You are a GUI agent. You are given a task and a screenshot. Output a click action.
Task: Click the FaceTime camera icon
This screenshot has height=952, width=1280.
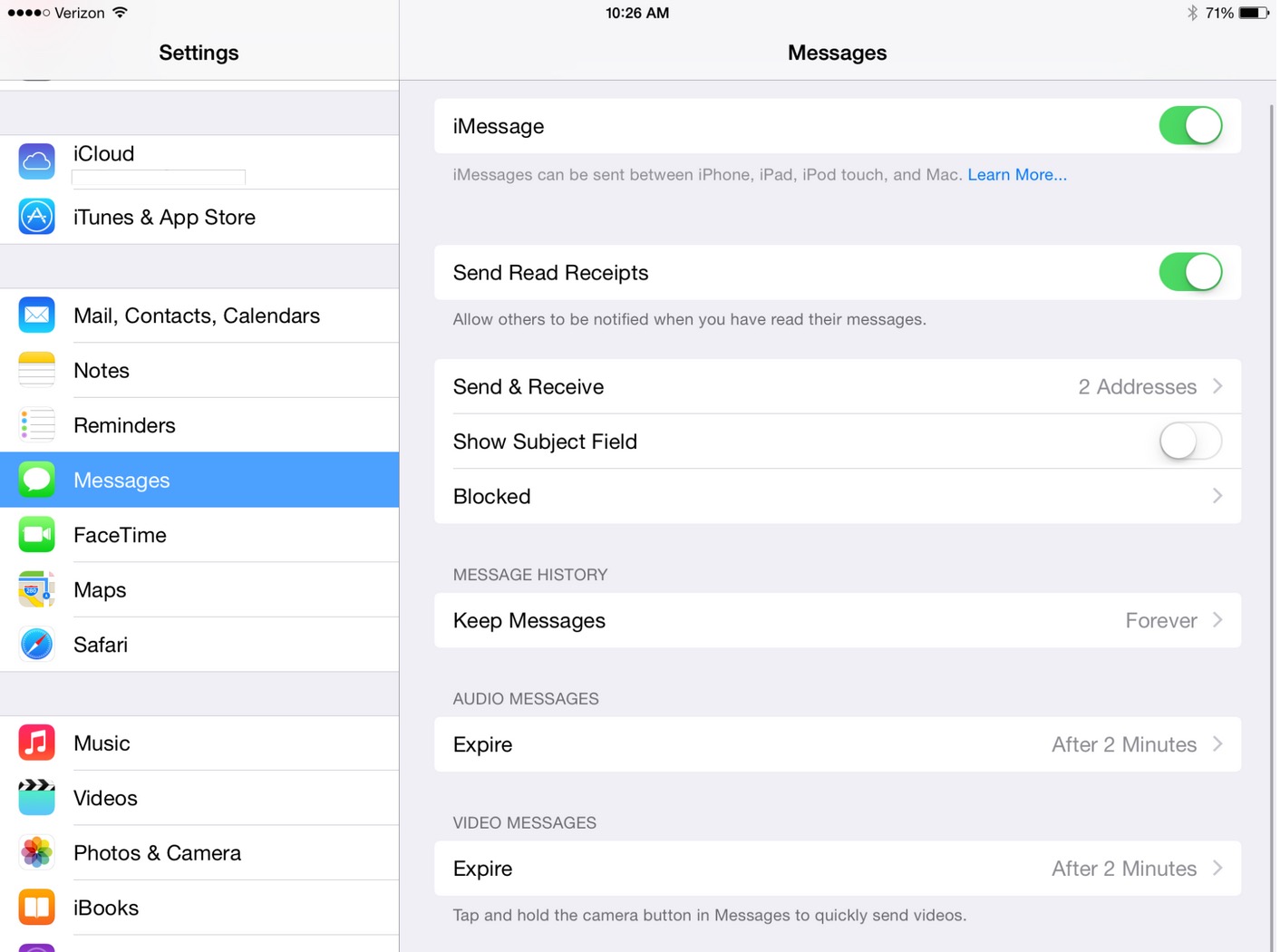[x=36, y=534]
